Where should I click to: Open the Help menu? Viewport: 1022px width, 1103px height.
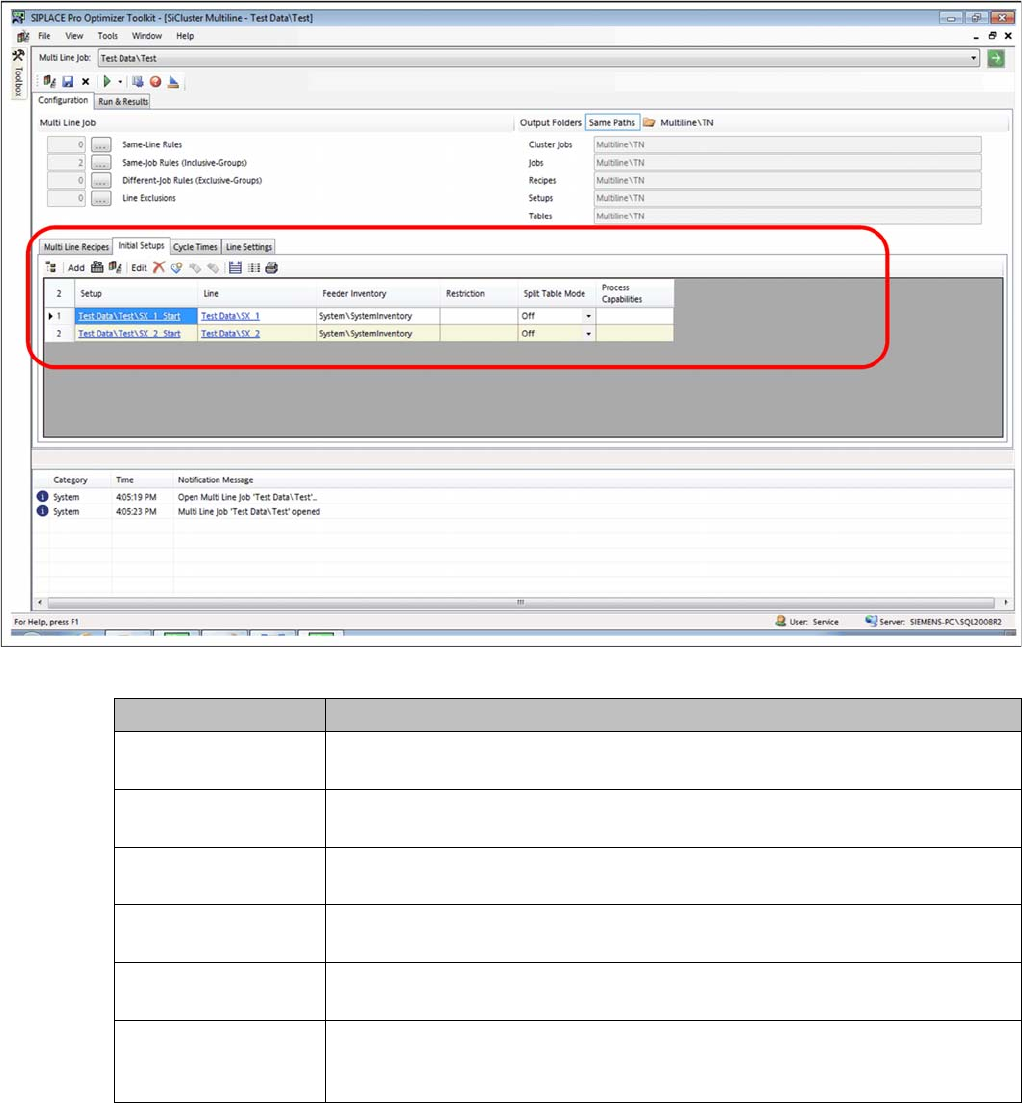click(185, 36)
